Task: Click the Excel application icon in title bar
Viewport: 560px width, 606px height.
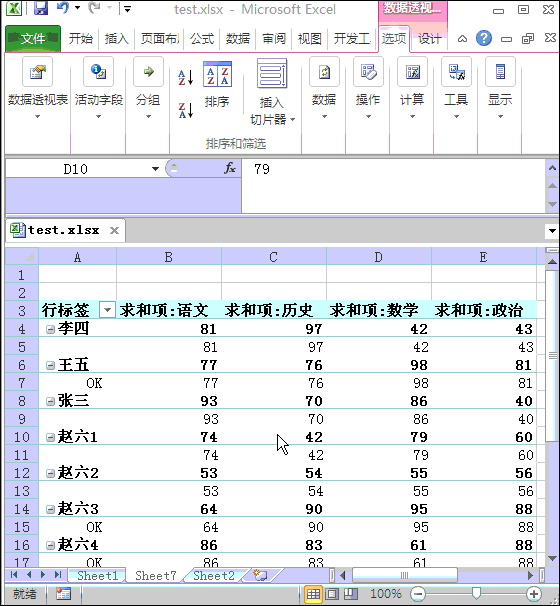Action: [x=14, y=8]
